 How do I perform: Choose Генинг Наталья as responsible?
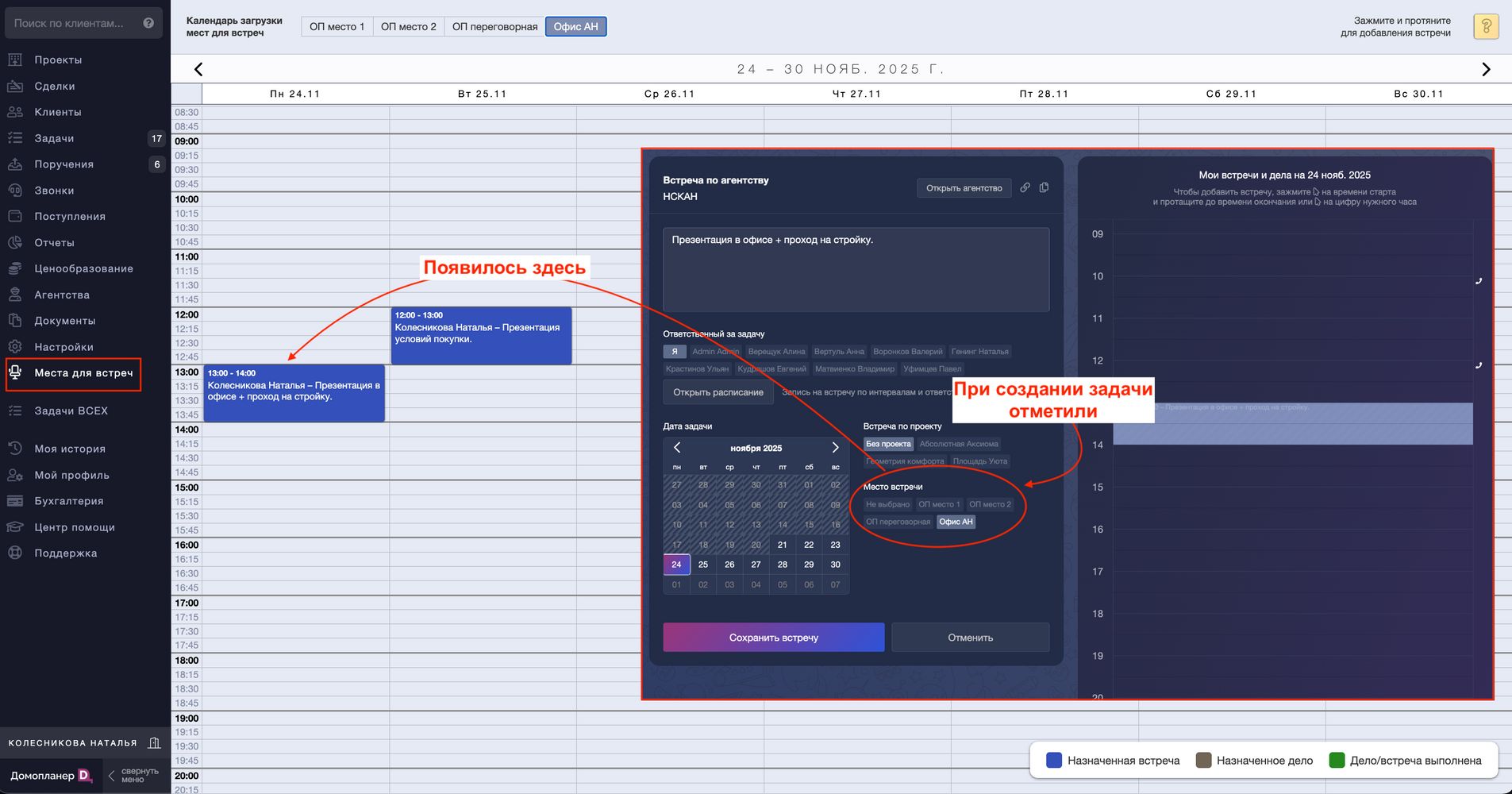point(980,352)
